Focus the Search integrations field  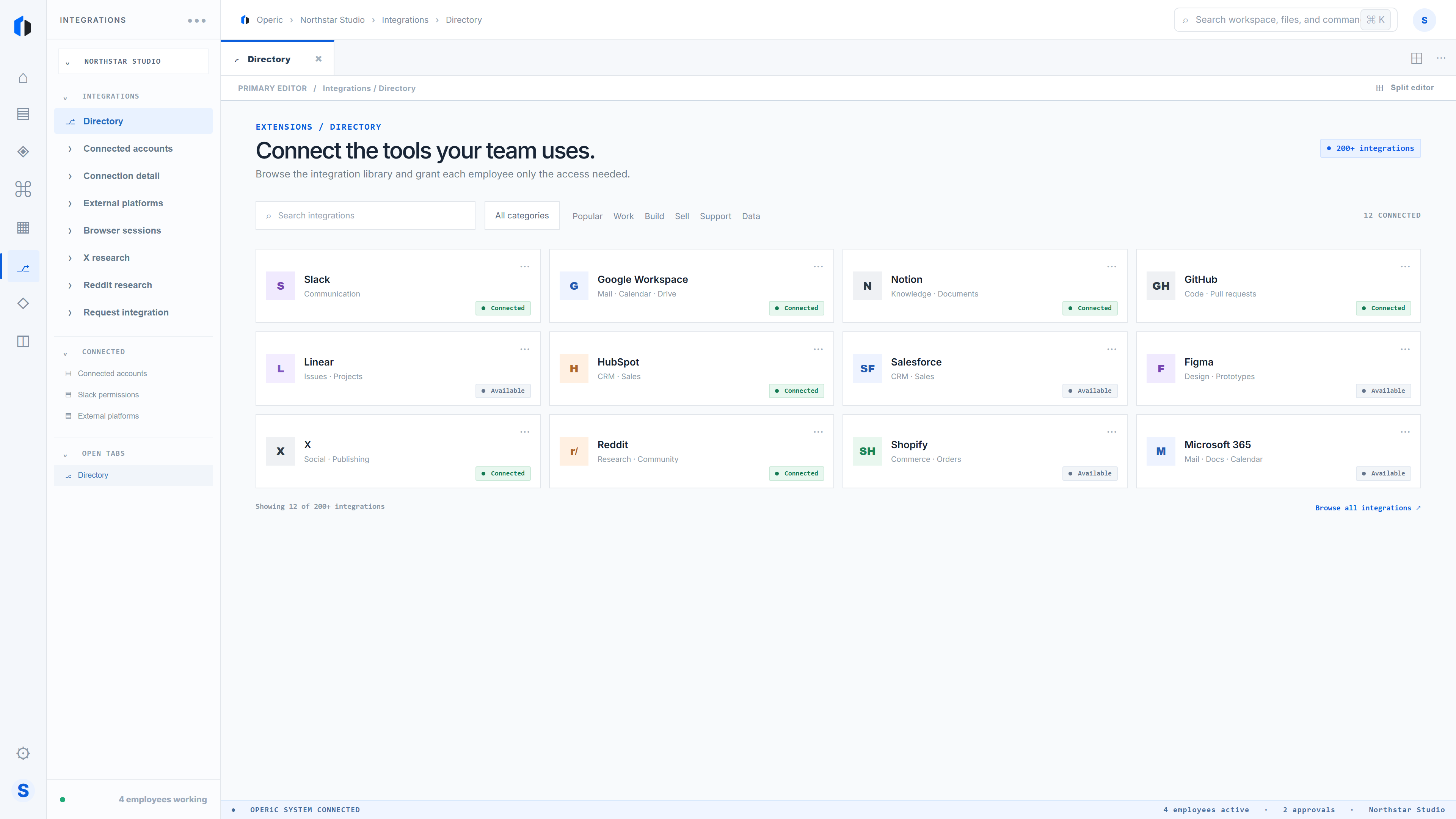point(365,215)
